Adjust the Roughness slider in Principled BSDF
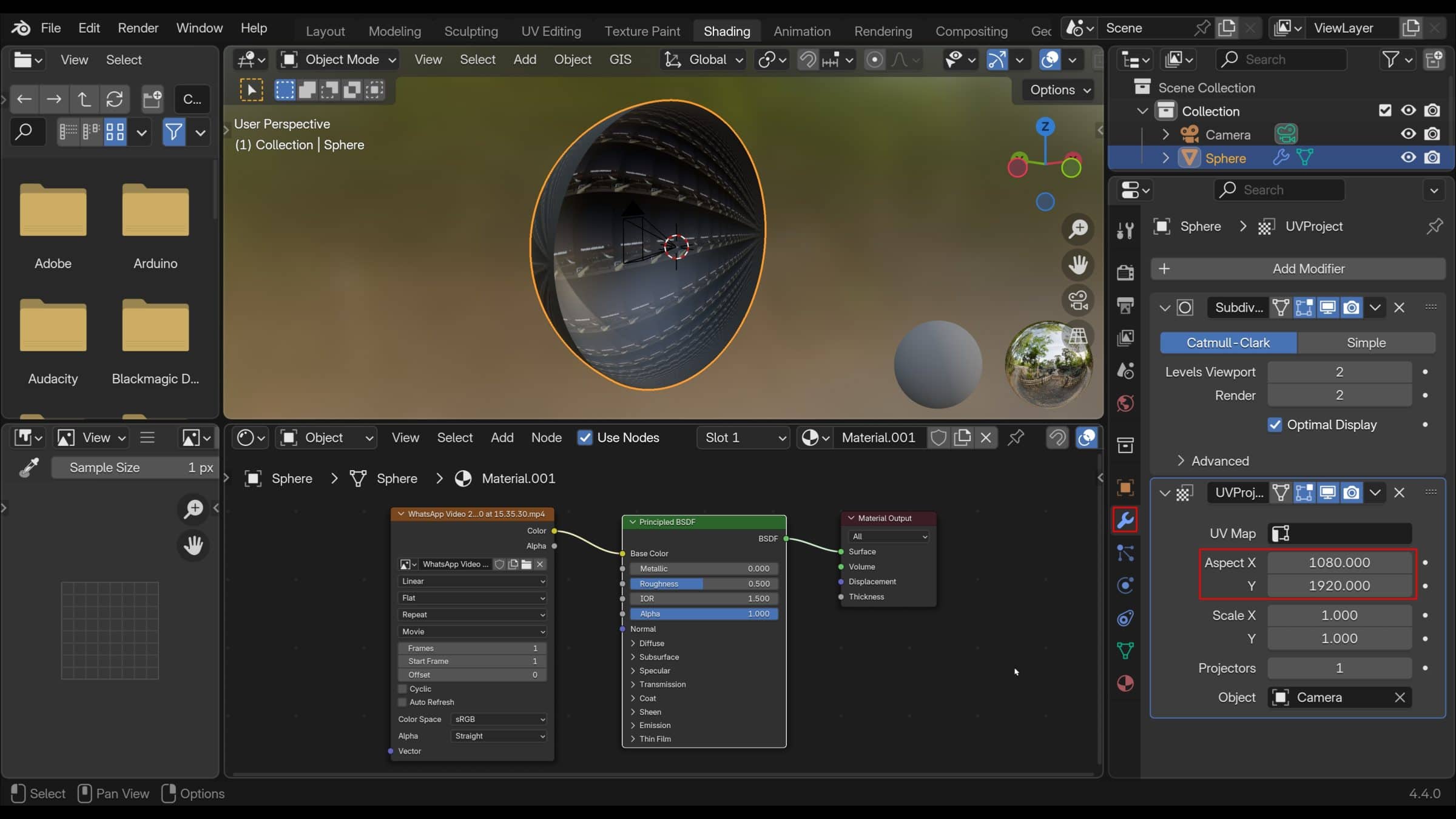 pyautogui.click(x=704, y=584)
